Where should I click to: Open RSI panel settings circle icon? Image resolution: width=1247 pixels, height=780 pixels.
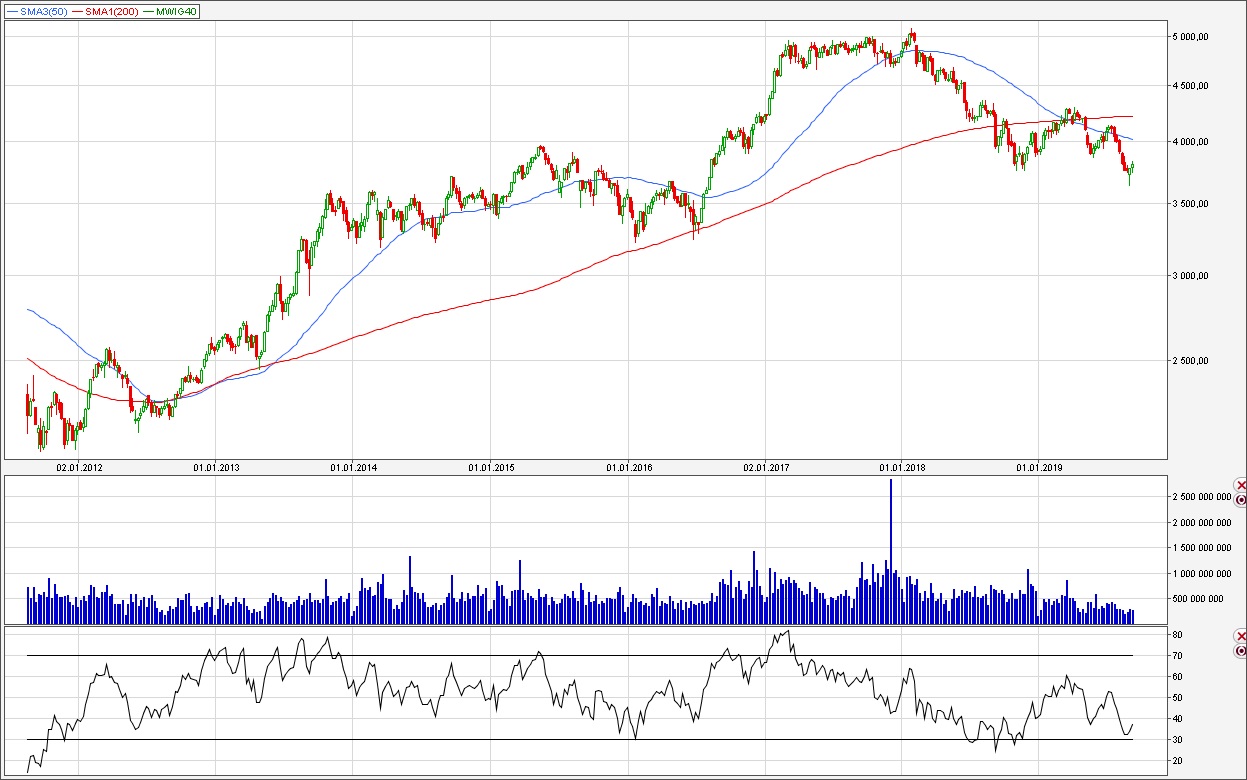(1241, 651)
